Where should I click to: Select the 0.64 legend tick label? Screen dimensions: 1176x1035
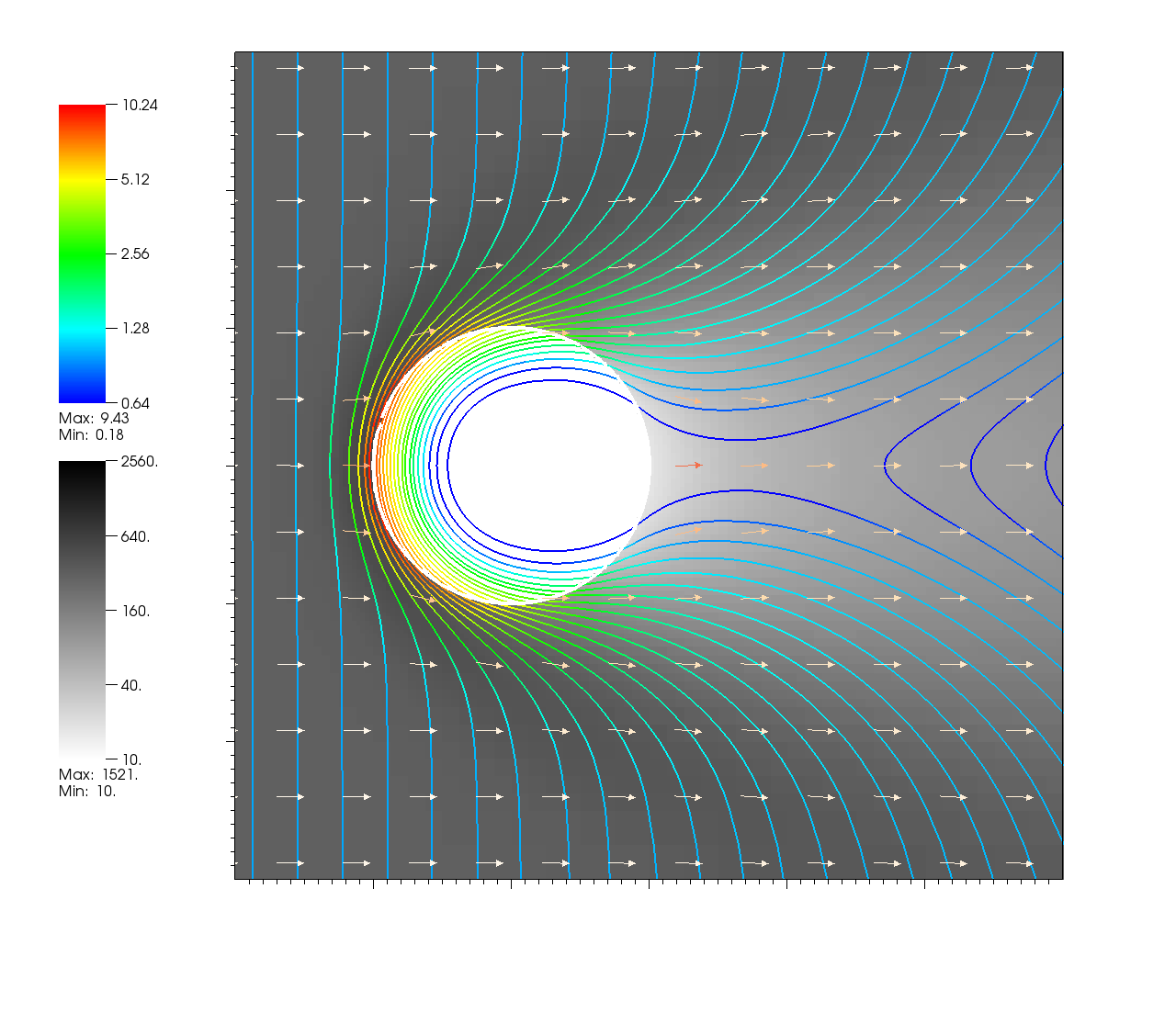pyautogui.click(x=135, y=403)
